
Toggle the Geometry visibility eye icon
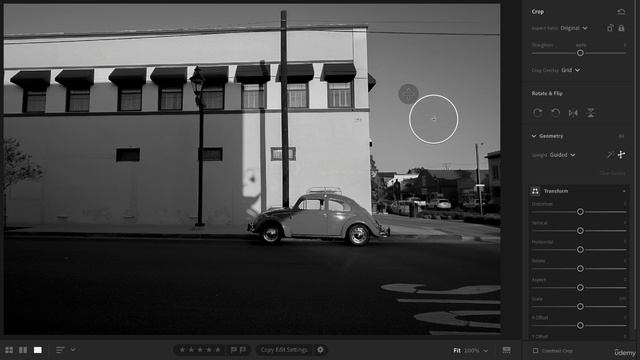(x=621, y=136)
